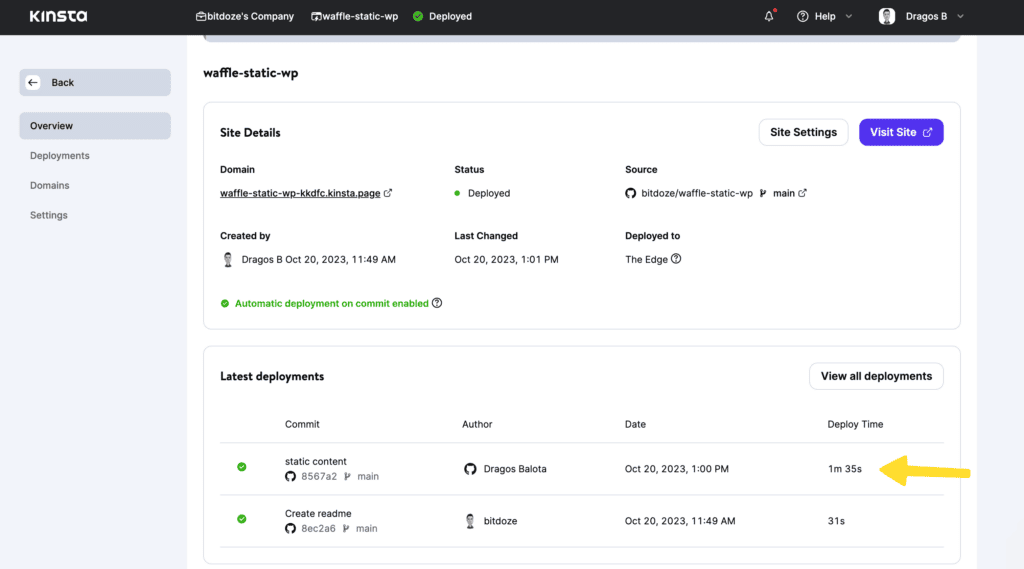Click GitHub icon next to commit 8567a2
Screen dimensions: 1024x569
click(x=291, y=477)
